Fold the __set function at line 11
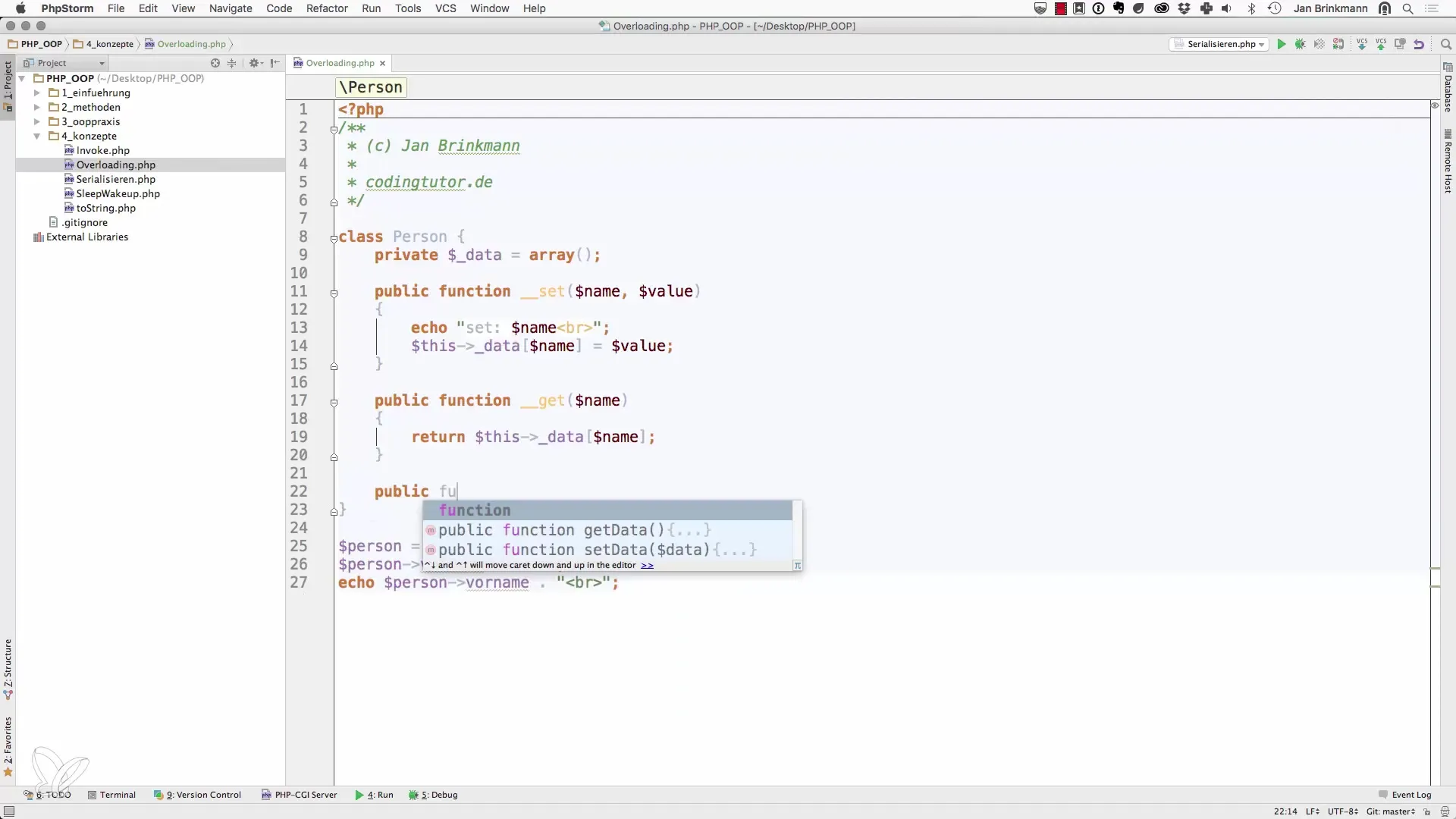 (x=334, y=293)
